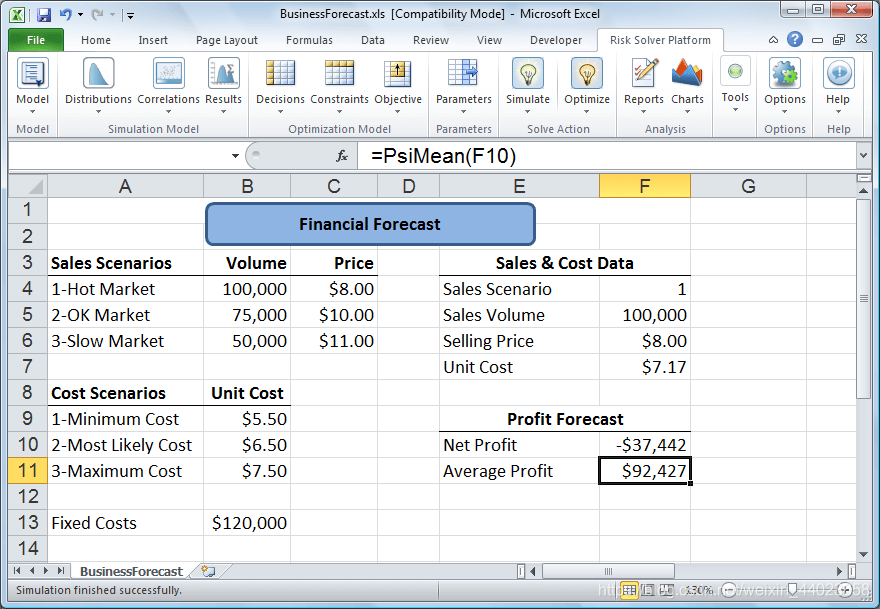Expand the Simulate dropdown arrow
880x609 pixels.
[528, 112]
